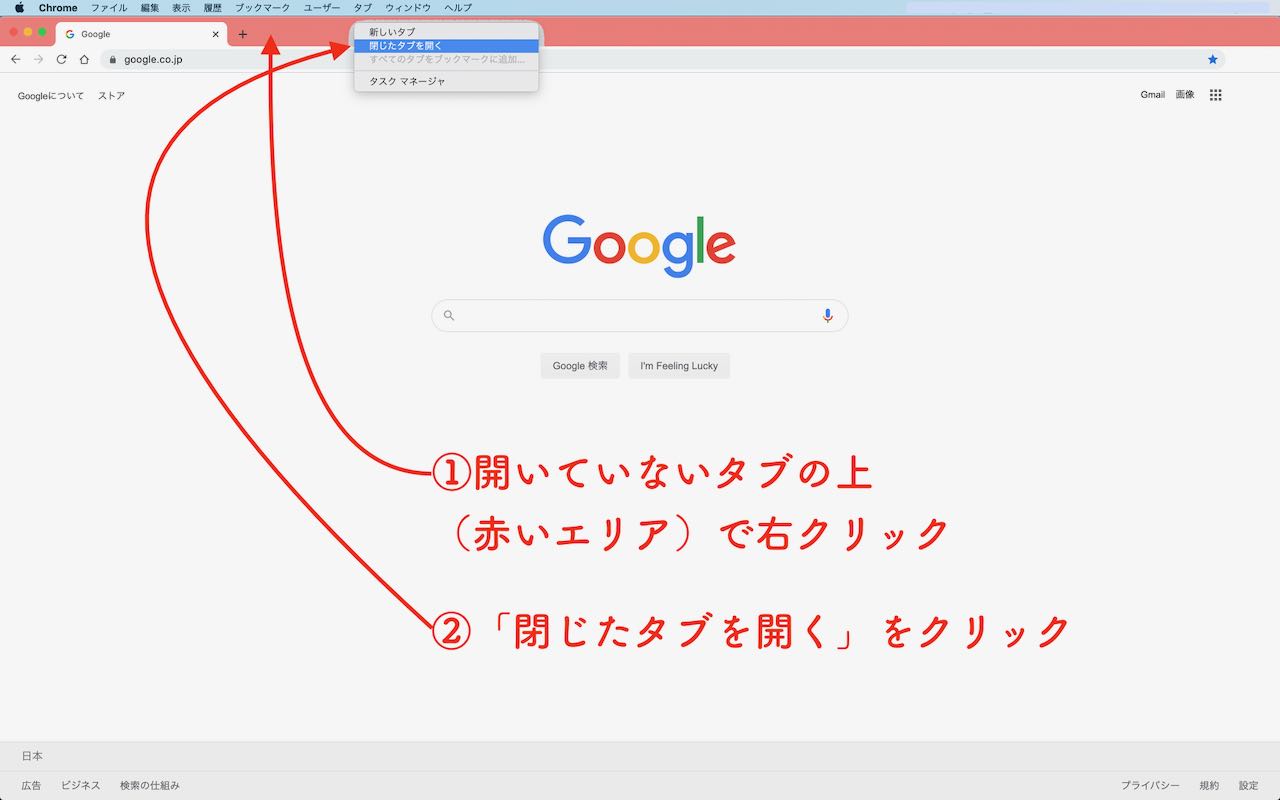
Task: Open the Gmail link
Action: (x=1152, y=95)
